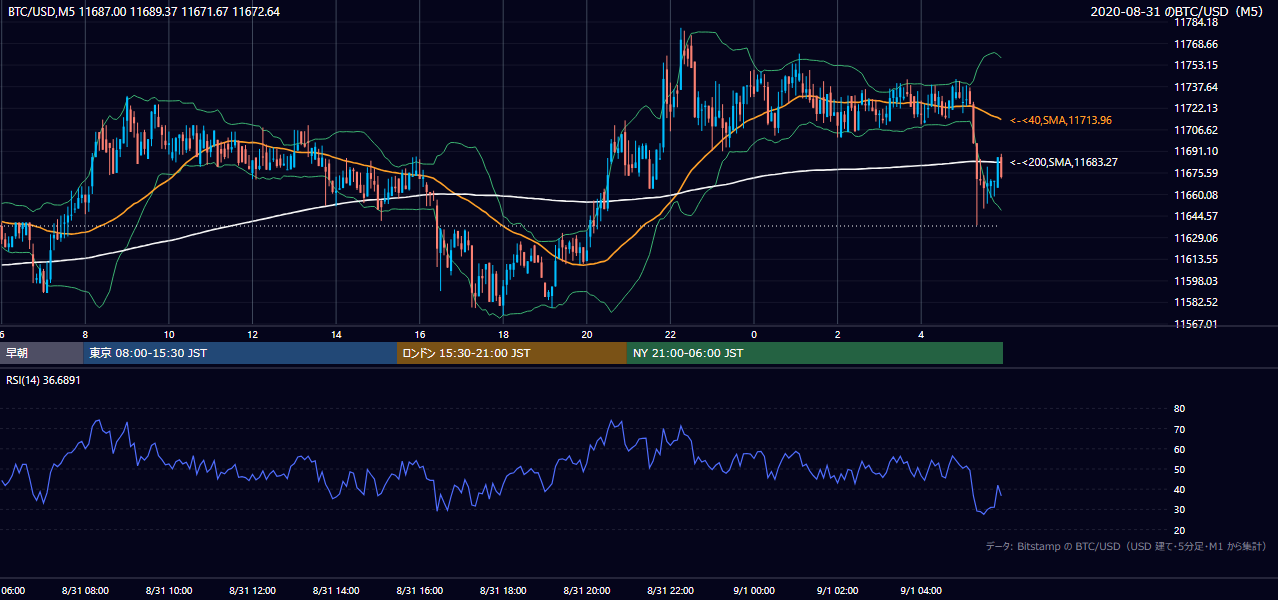Image resolution: width=1278 pixels, height=600 pixels.
Task: Click the ロンドン 15:30-21:00 JST session bar
Action: click(512, 353)
